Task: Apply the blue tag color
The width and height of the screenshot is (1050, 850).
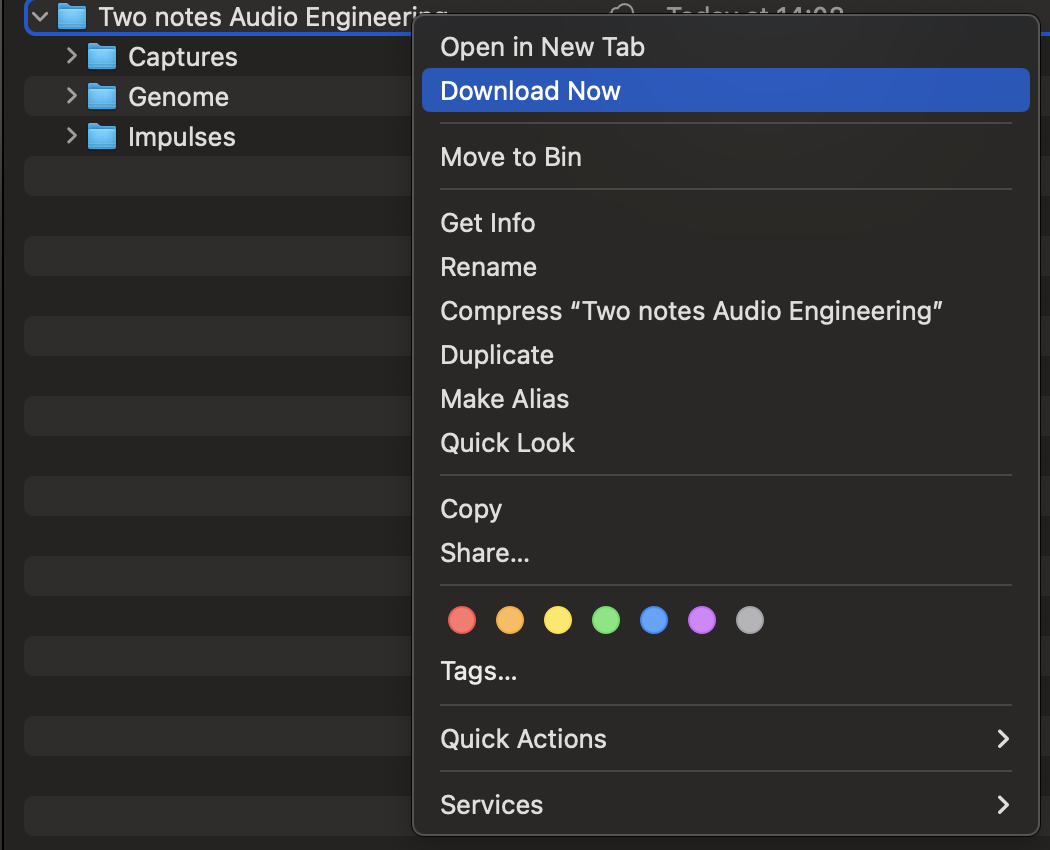Action: pyautogui.click(x=654, y=620)
